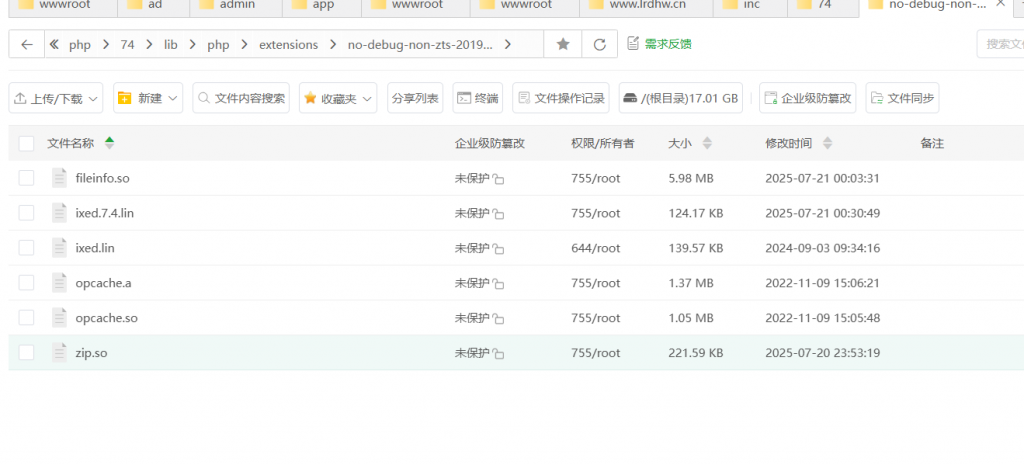Sort by 修改时间 column arrows
This screenshot has height=465, width=1024.
coord(827,143)
